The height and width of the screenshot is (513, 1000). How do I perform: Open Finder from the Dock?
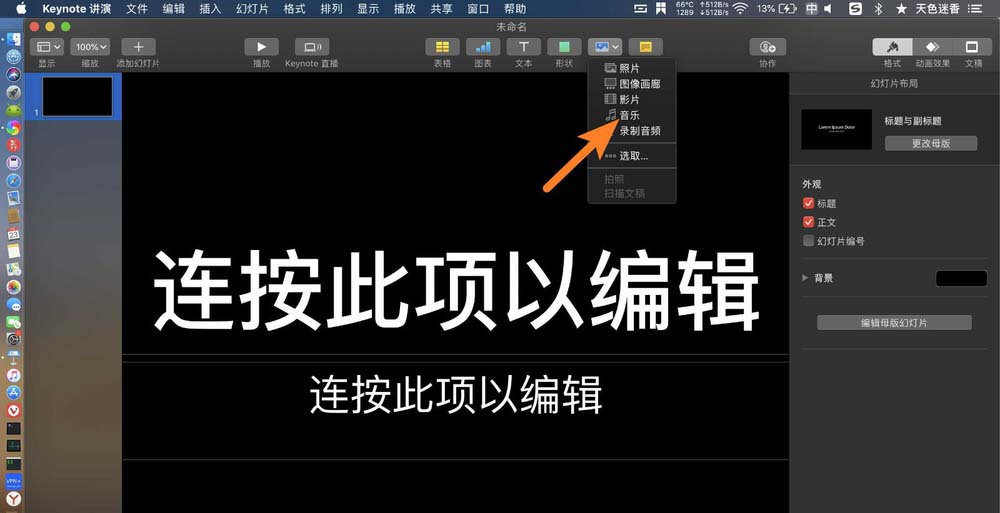pos(13,39)
